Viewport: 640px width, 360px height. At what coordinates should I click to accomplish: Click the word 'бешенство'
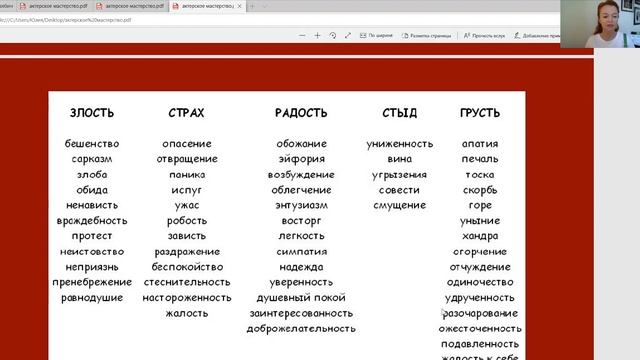tap(92, 144)
